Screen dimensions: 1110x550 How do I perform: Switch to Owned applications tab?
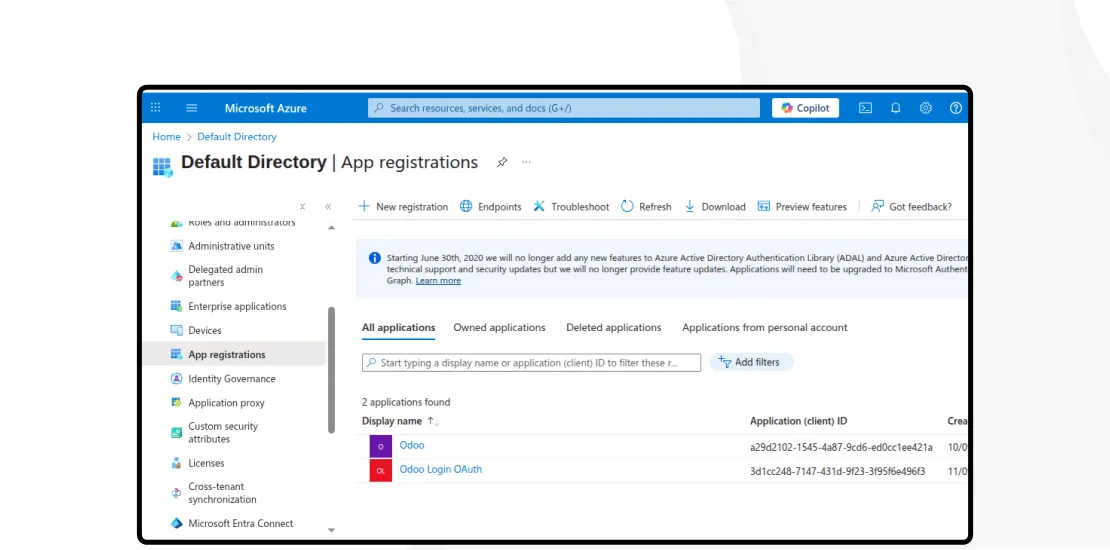coord(499,328)
